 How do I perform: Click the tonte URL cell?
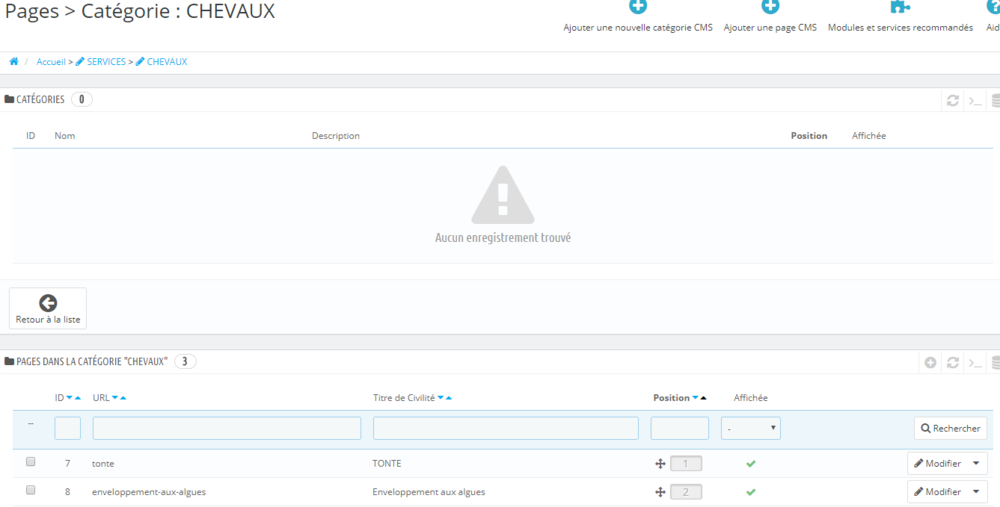(103, 464)
